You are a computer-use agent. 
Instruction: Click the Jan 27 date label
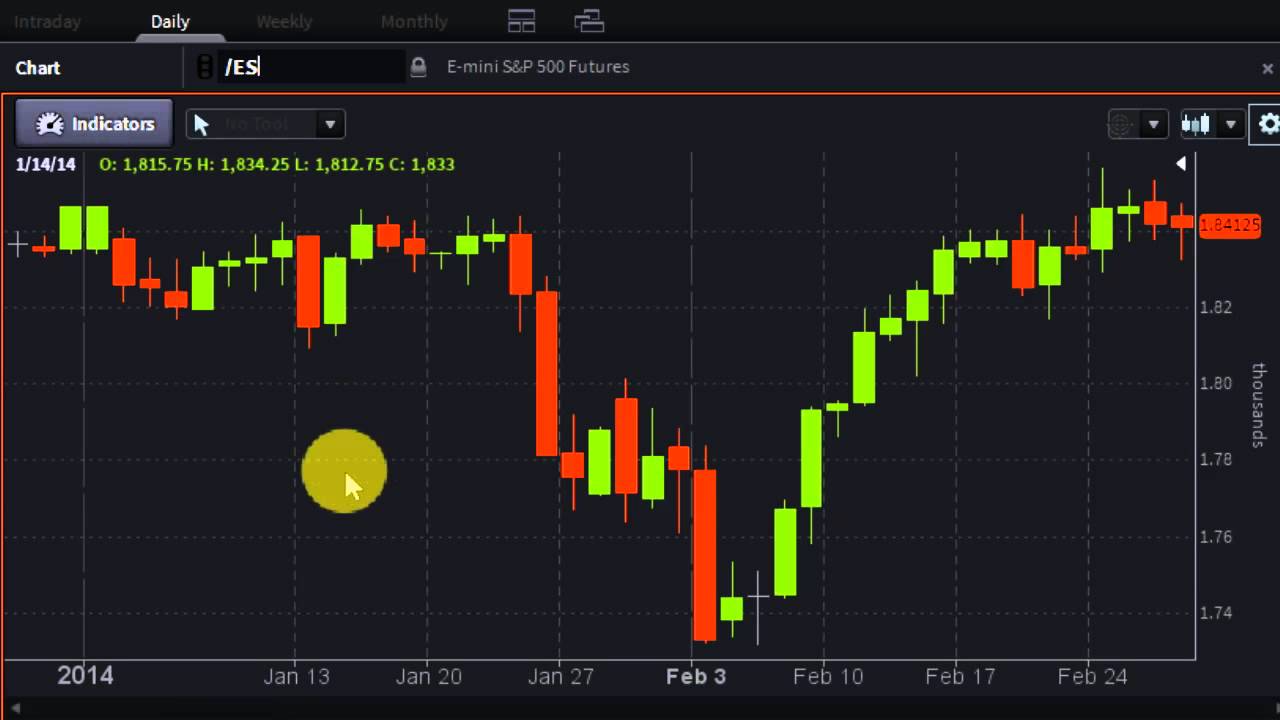[x=561, y=677]
